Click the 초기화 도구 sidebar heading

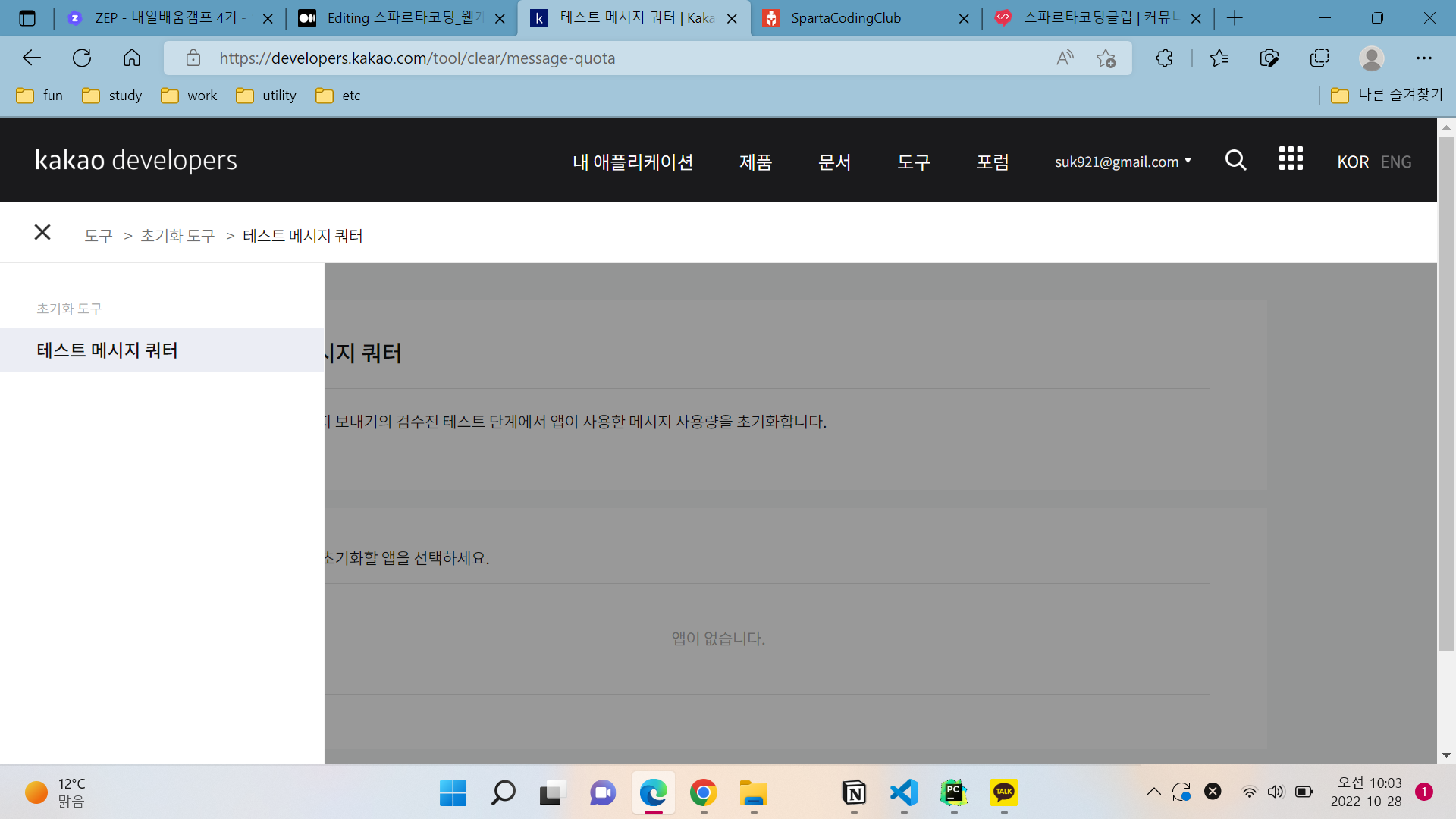coord(69,309)
